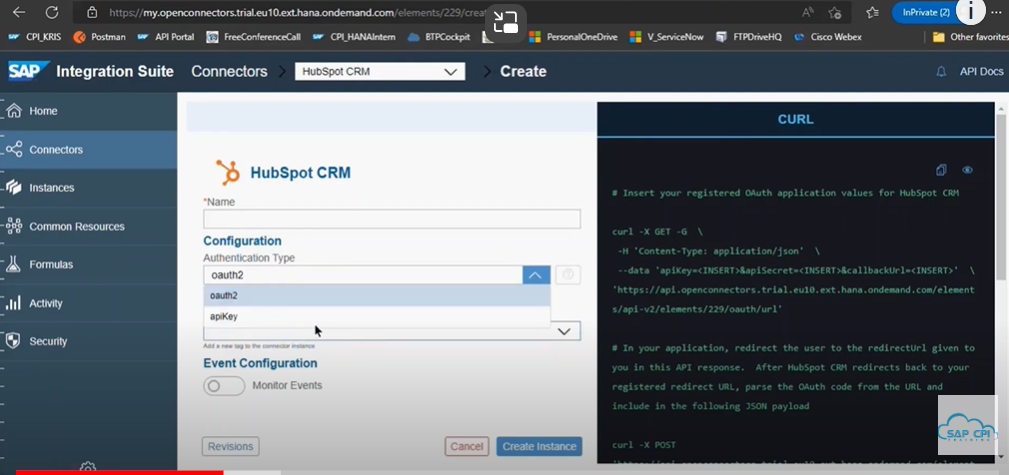Click the video info 'i' button
Viewport: 1009px width, 475px height.
point(971,11)
